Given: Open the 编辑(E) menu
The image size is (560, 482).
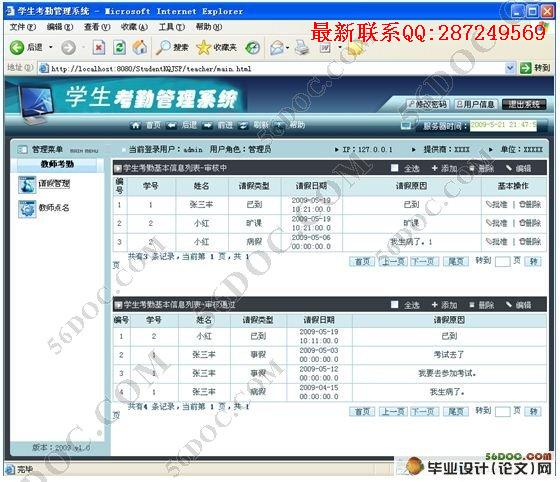Looking at the screenshot, I should (x=60, y=27).
